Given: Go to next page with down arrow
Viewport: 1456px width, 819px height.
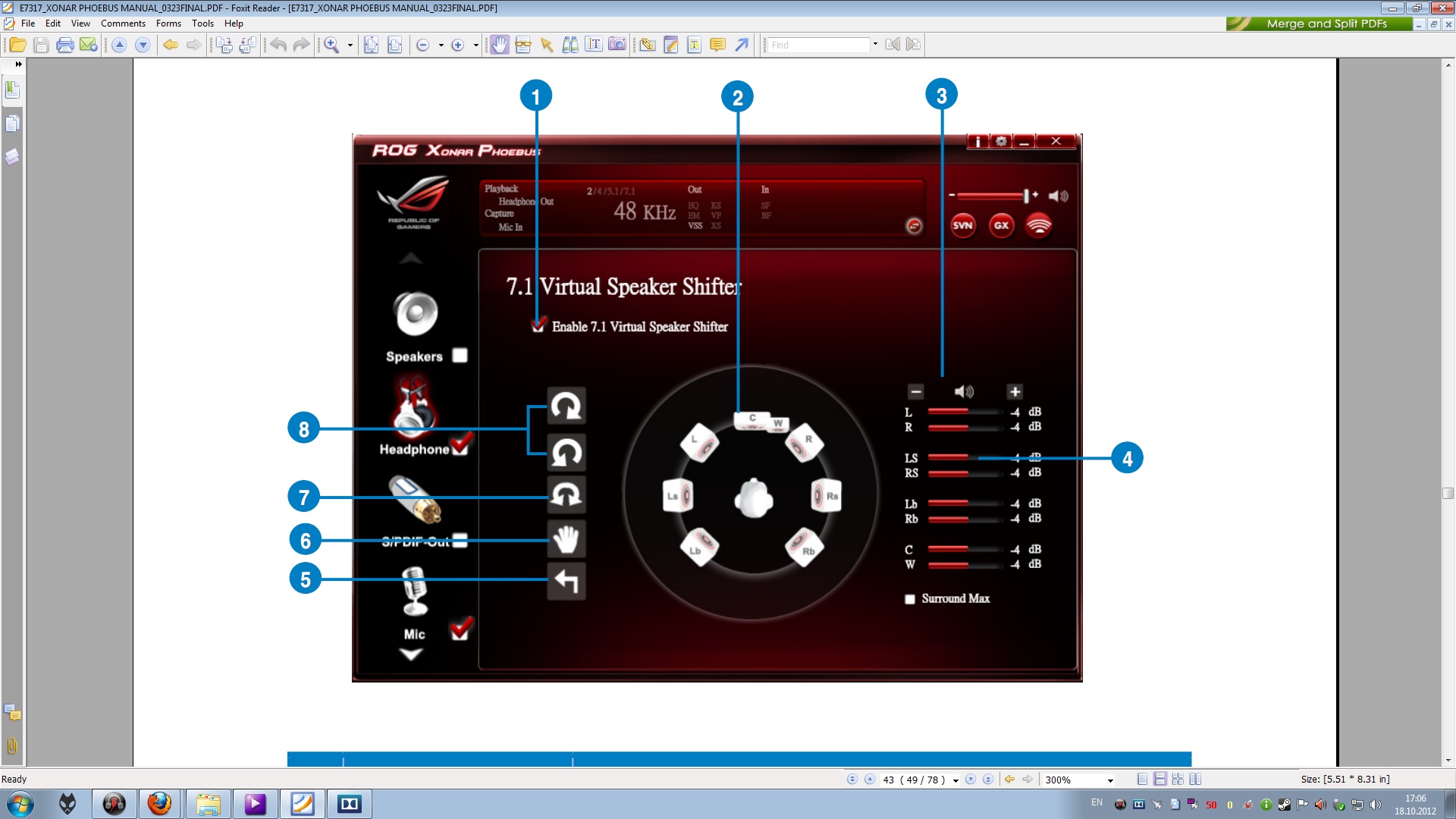Looking at the screenshot, I should point(143,45).
